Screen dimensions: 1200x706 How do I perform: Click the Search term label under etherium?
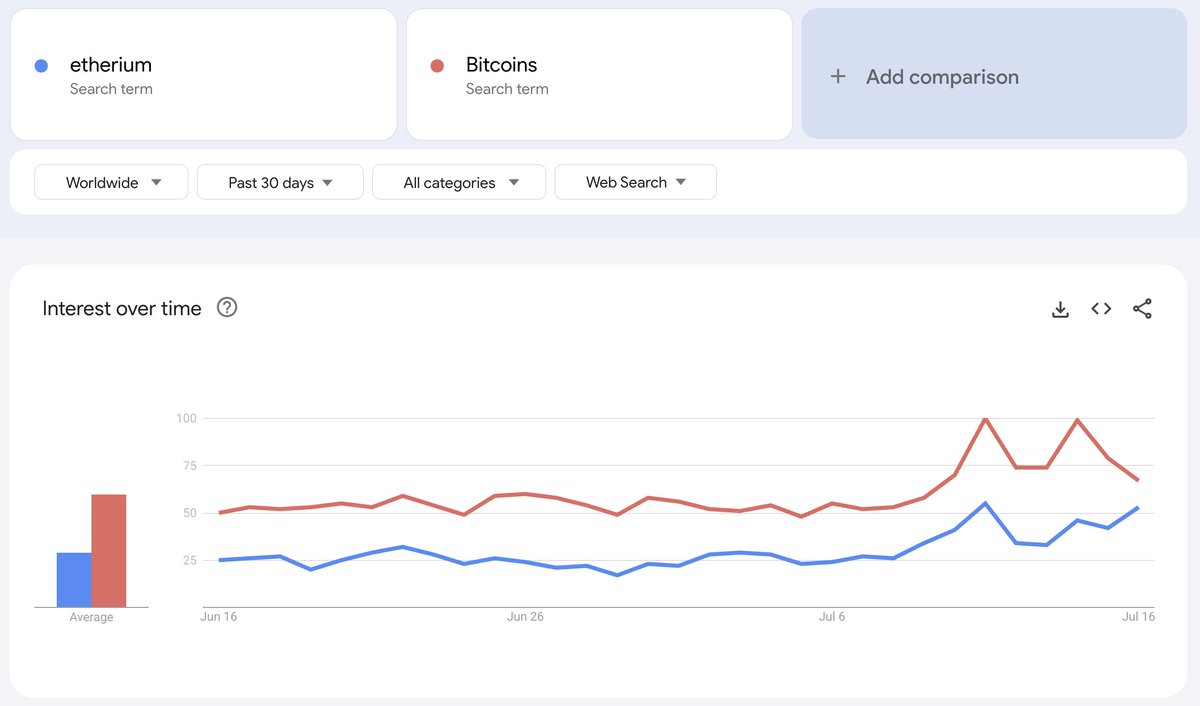pos(111,89)
